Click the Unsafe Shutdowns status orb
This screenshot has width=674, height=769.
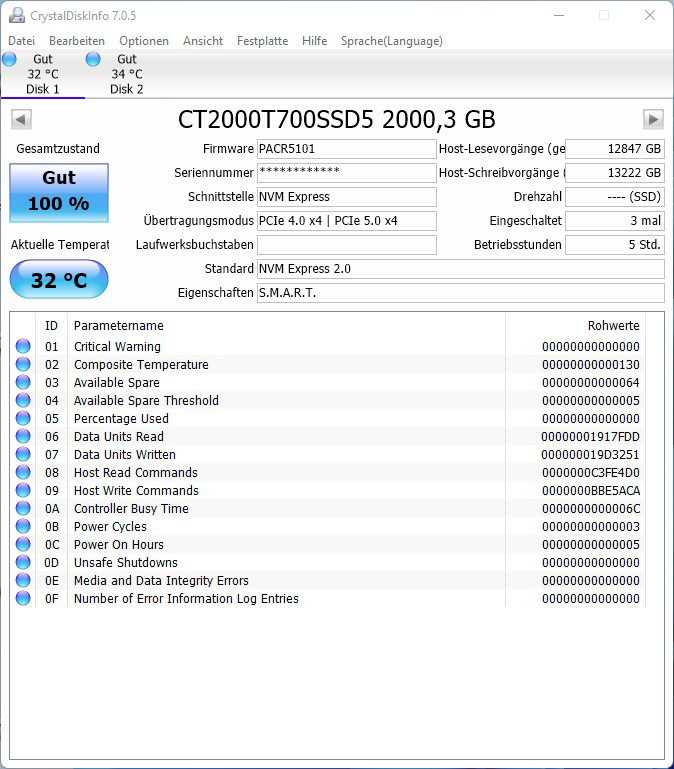pyautogui.click(x=23, y=562)
